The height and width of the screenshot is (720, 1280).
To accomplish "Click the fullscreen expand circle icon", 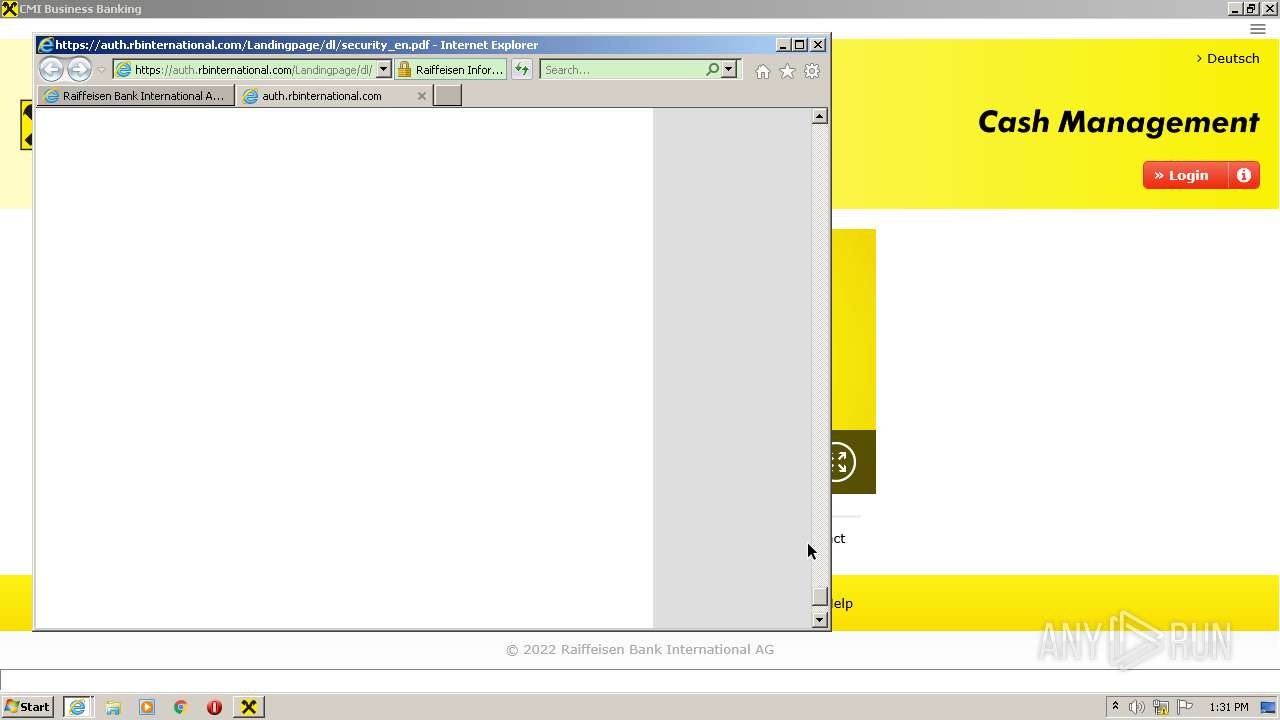I will [x=837, y=462].
